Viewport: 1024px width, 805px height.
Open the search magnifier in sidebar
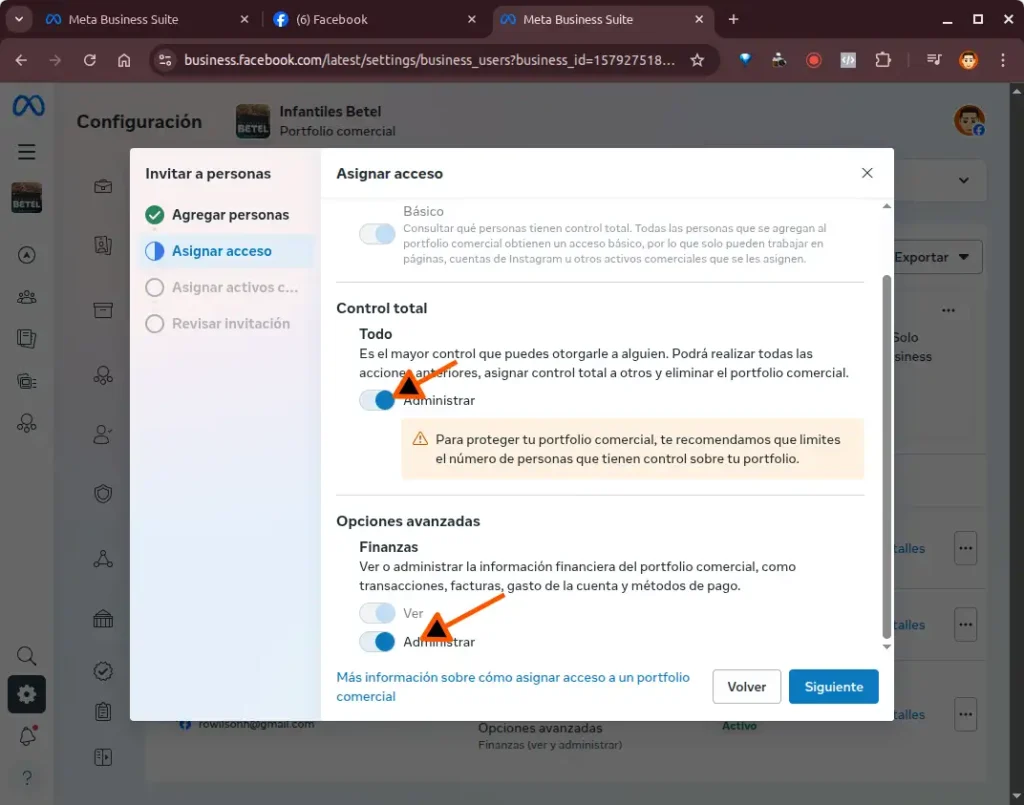coord(27,656)
